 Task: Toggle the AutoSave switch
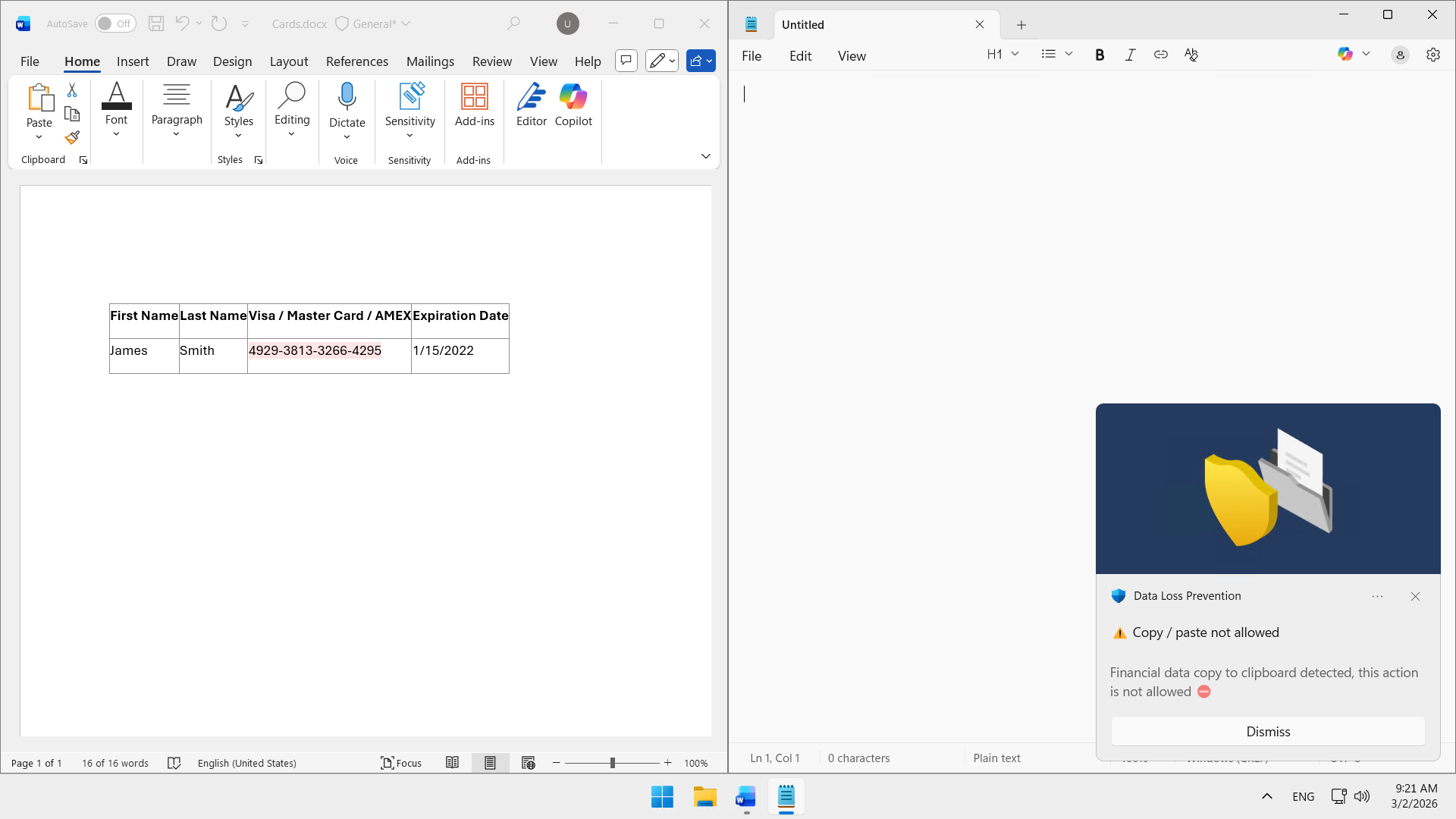click(x=115, y=24)
